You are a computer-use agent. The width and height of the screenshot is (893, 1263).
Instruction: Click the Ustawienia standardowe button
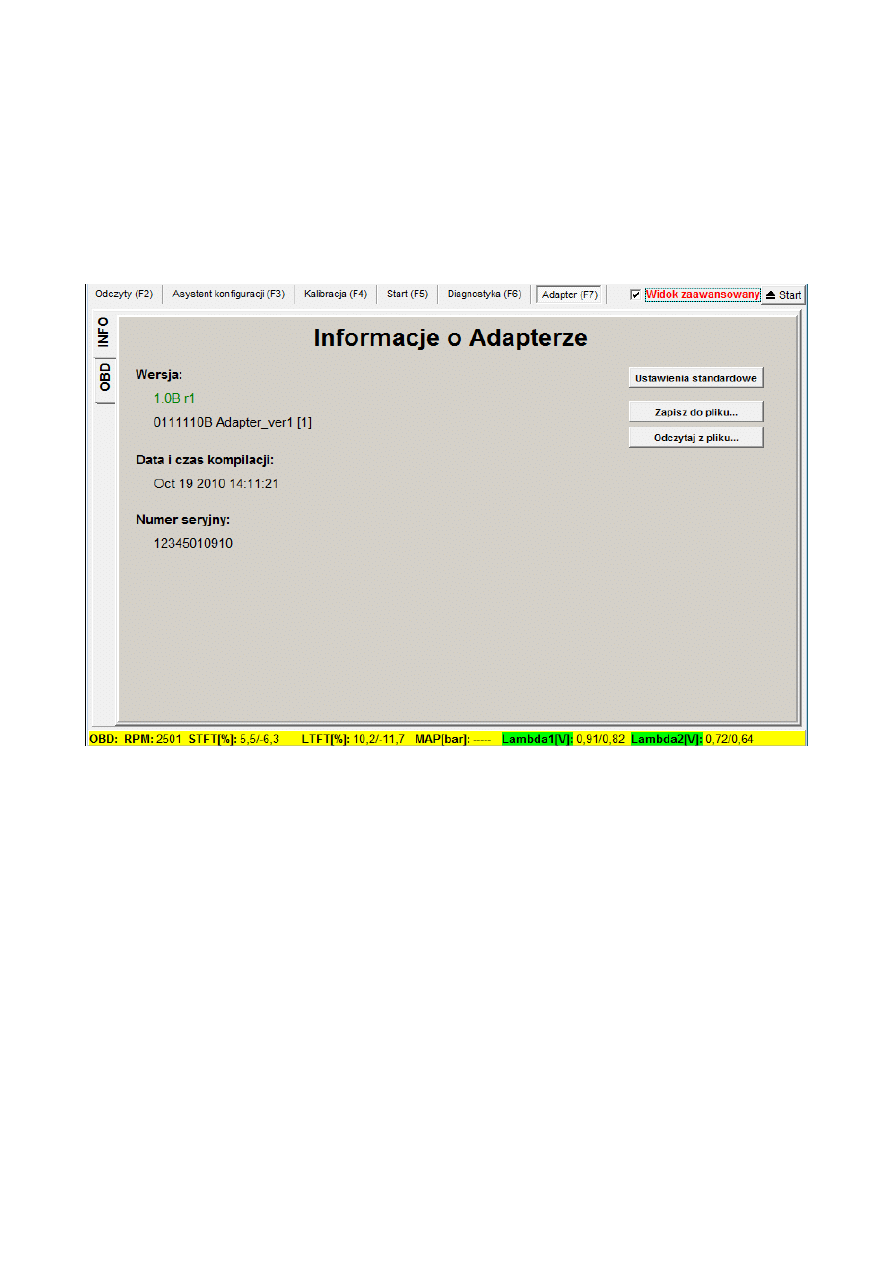pos(696,378)
